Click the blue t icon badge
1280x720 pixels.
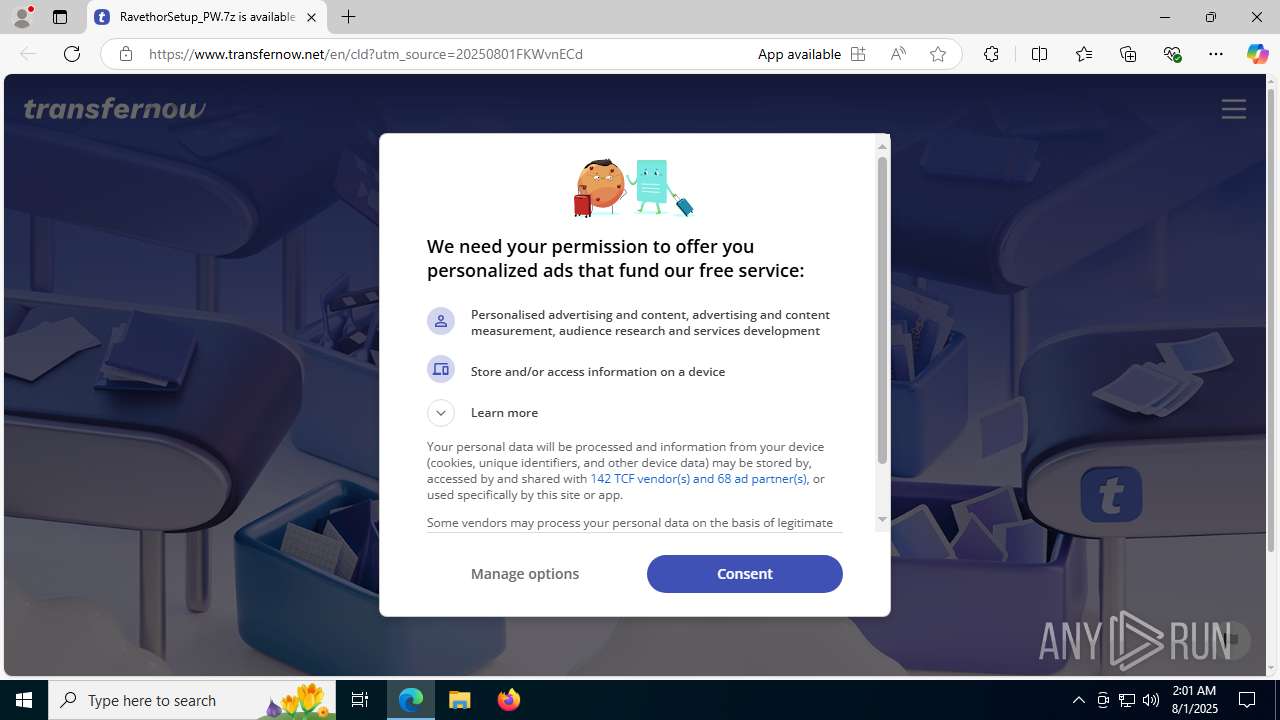tap(1111, 494)
